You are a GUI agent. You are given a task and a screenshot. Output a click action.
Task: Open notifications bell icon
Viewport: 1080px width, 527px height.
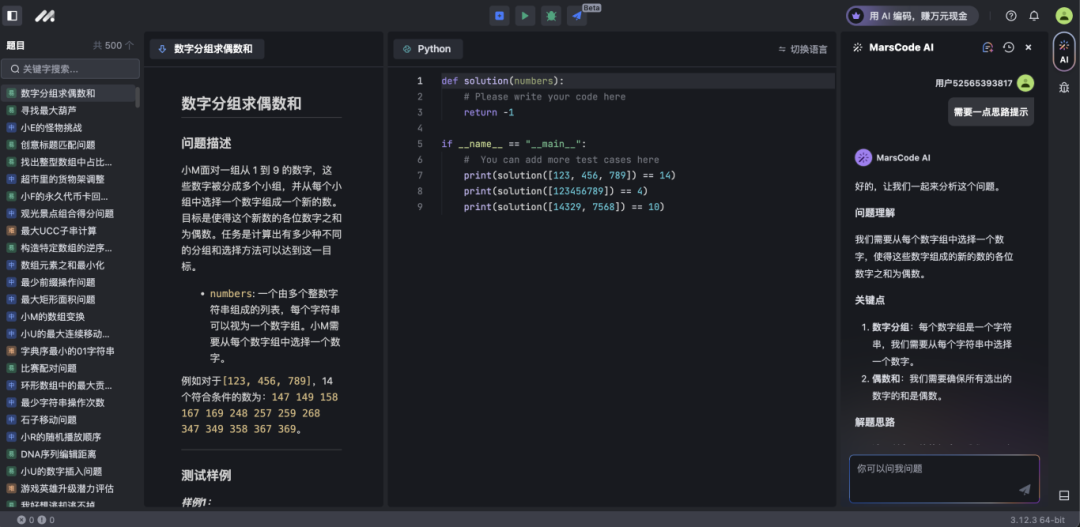(1034, 16)
